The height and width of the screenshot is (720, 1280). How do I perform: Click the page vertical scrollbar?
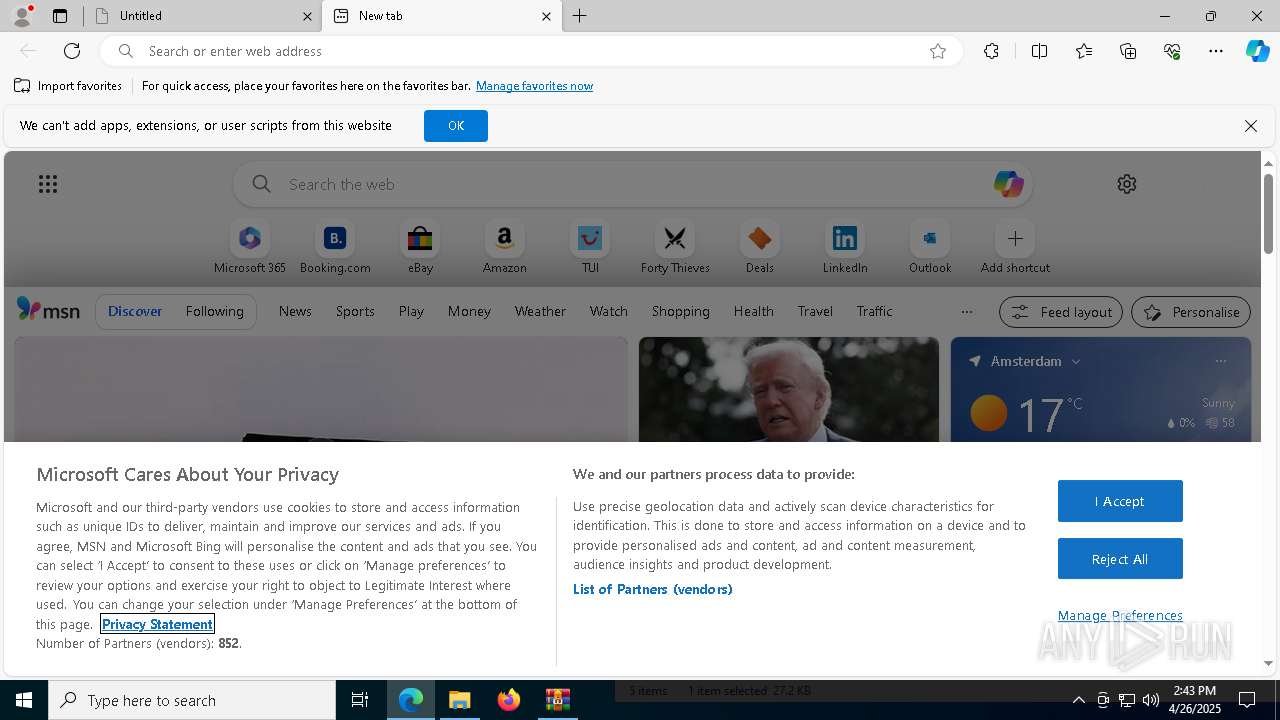(1268, 213)
